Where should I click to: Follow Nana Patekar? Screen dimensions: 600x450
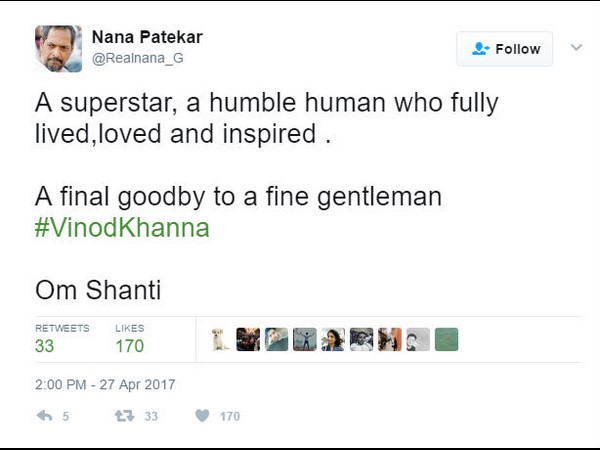[505, 48]
